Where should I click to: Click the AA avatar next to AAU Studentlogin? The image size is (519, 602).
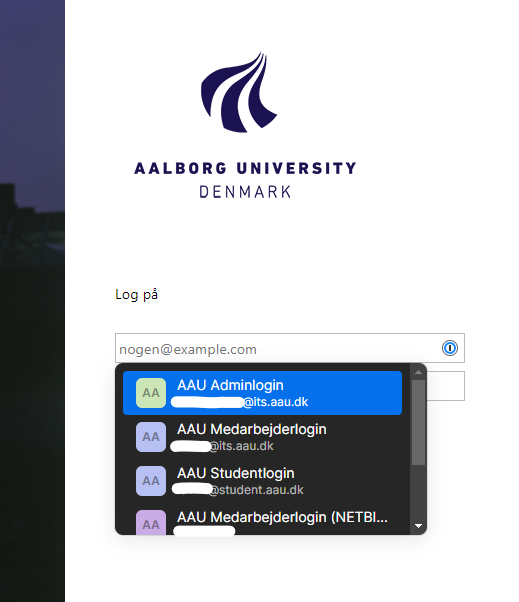pyautogui.click(x=151, y=481)
